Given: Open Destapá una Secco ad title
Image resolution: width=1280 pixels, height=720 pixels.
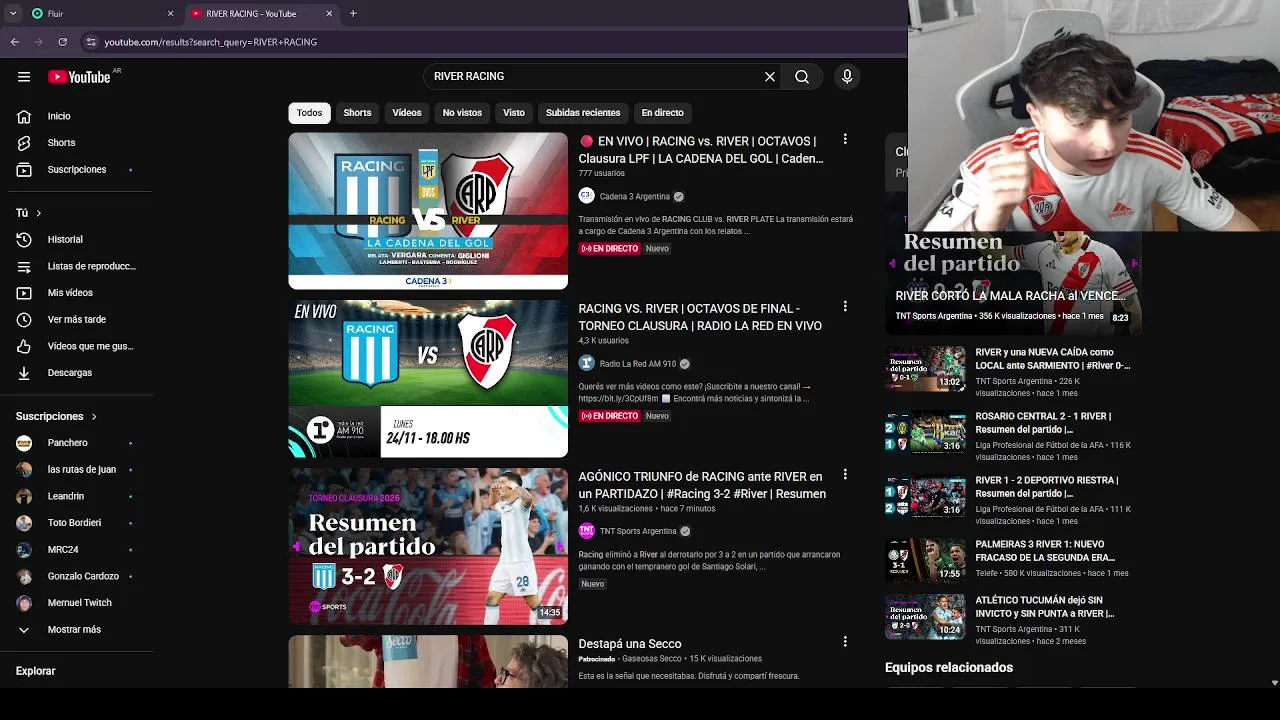Looking at the screenshot, I should tap(630, 644).
